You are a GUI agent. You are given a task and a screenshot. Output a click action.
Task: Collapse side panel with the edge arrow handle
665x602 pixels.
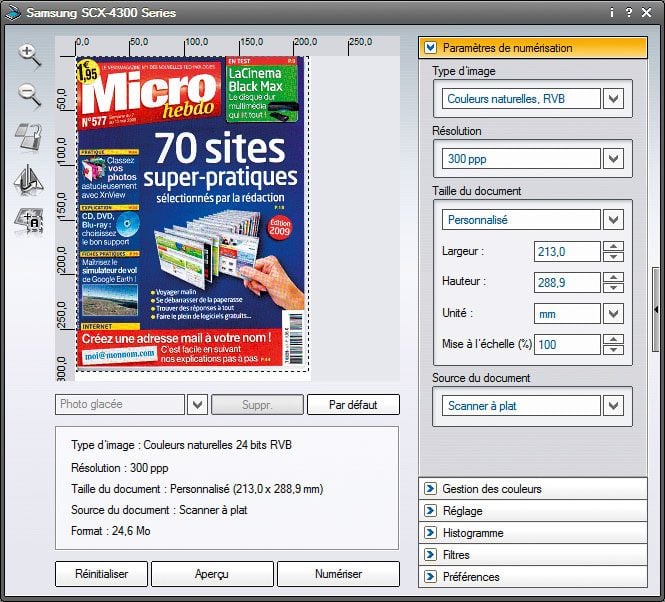[x=656, y=310]
